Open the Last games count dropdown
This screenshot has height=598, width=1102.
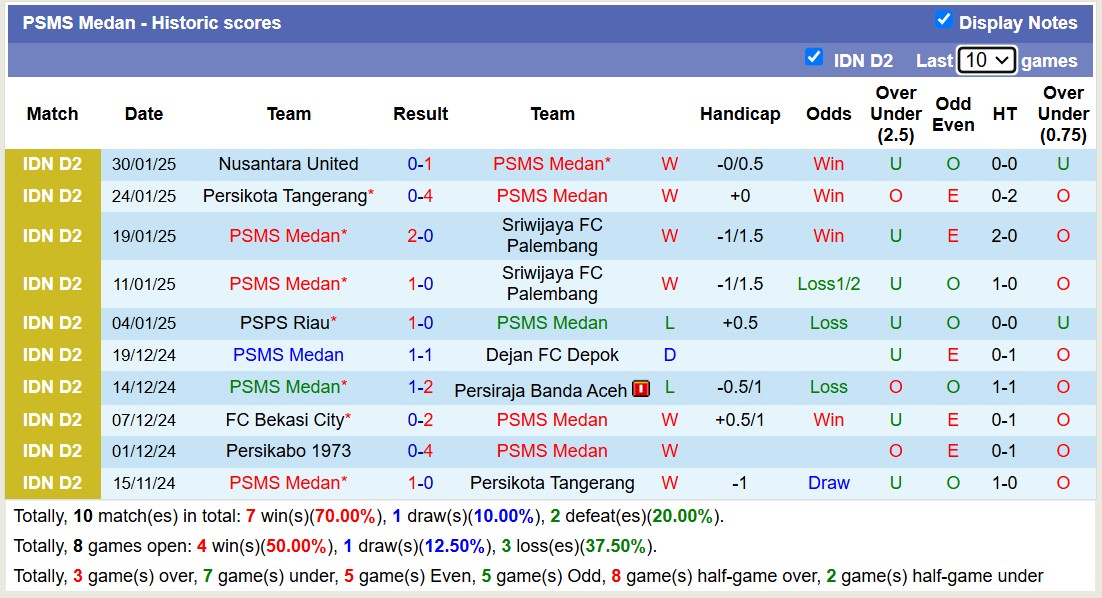pos(986,60)
